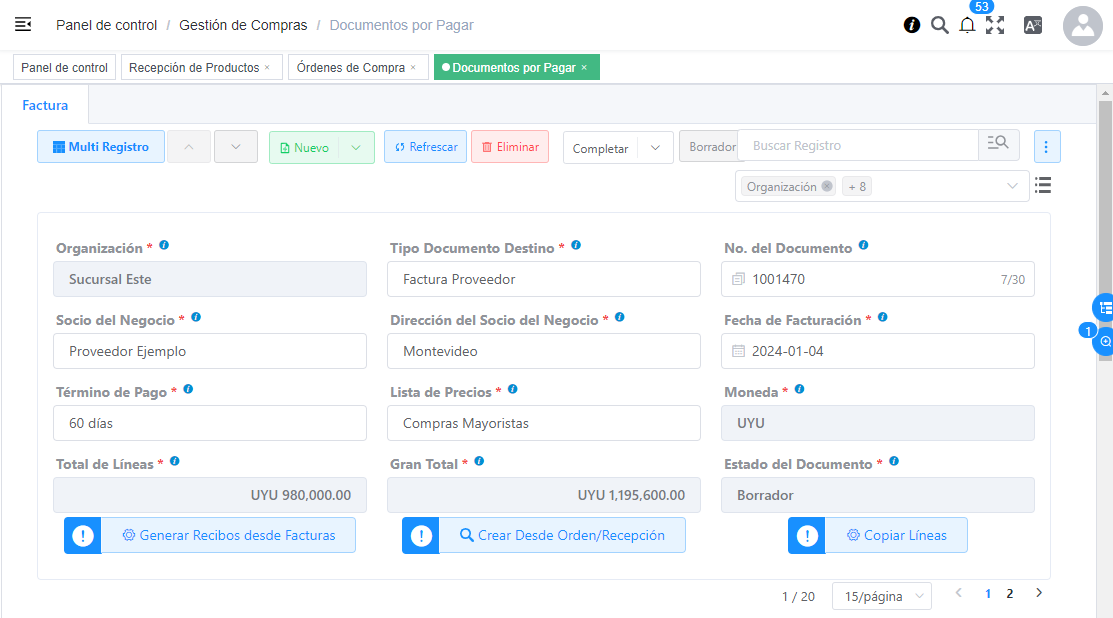The width and height of the screenshot is (1113, 618).
Task: Click the Refrescar button
Action: [425, 147]
